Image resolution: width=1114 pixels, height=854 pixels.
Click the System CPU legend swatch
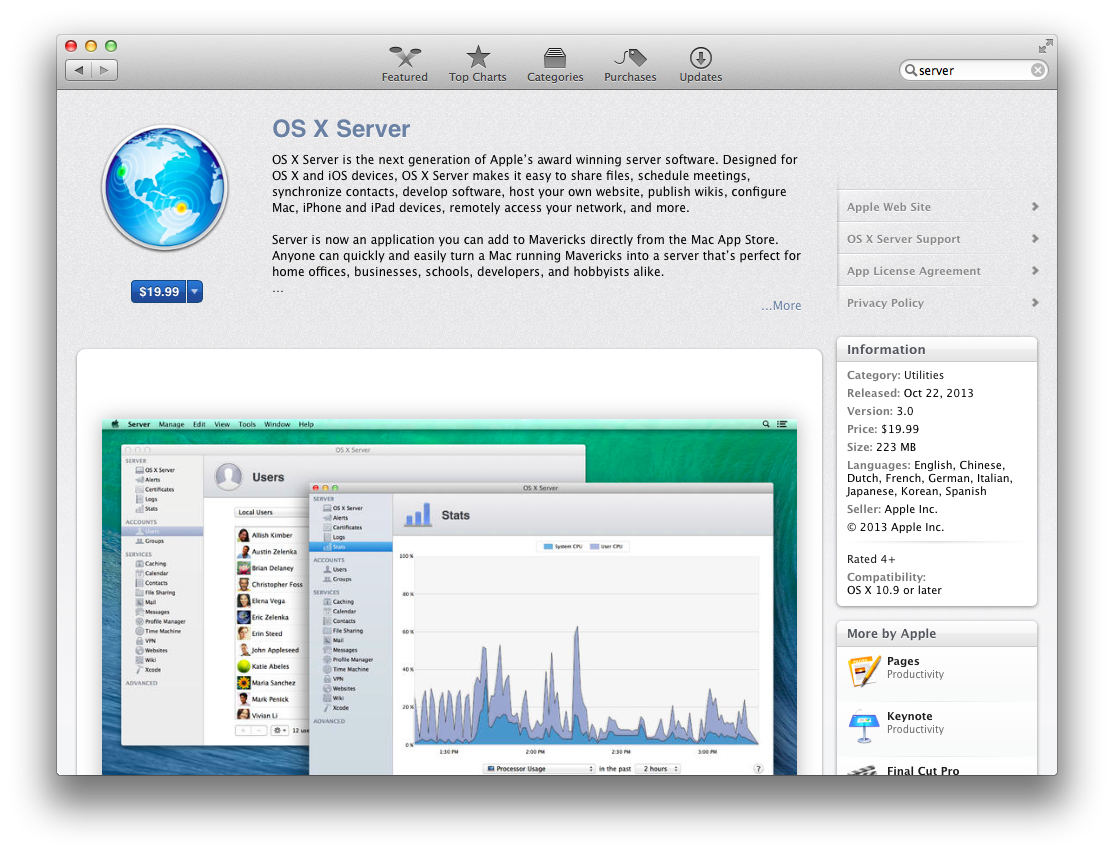pos(548,546)
